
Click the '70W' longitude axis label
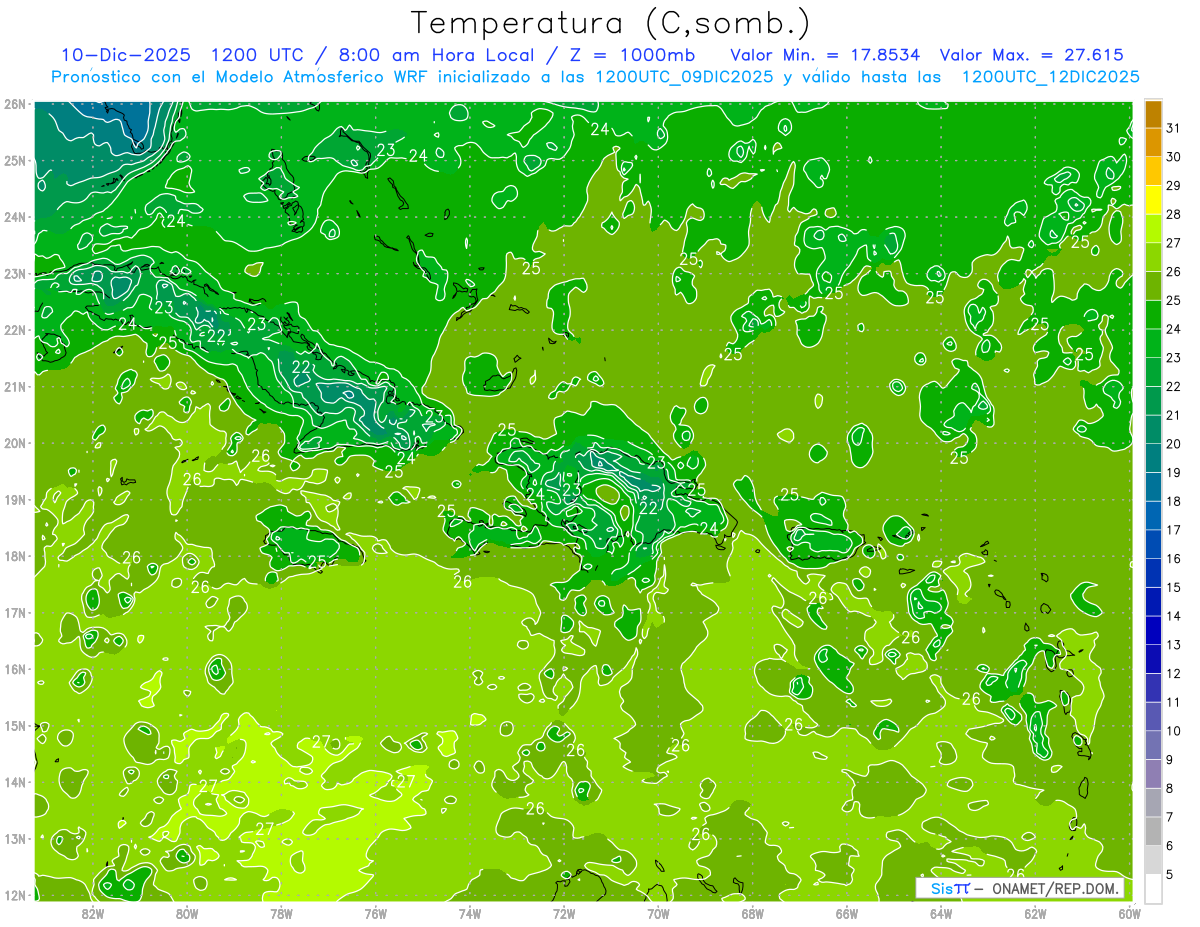[658, 913]
